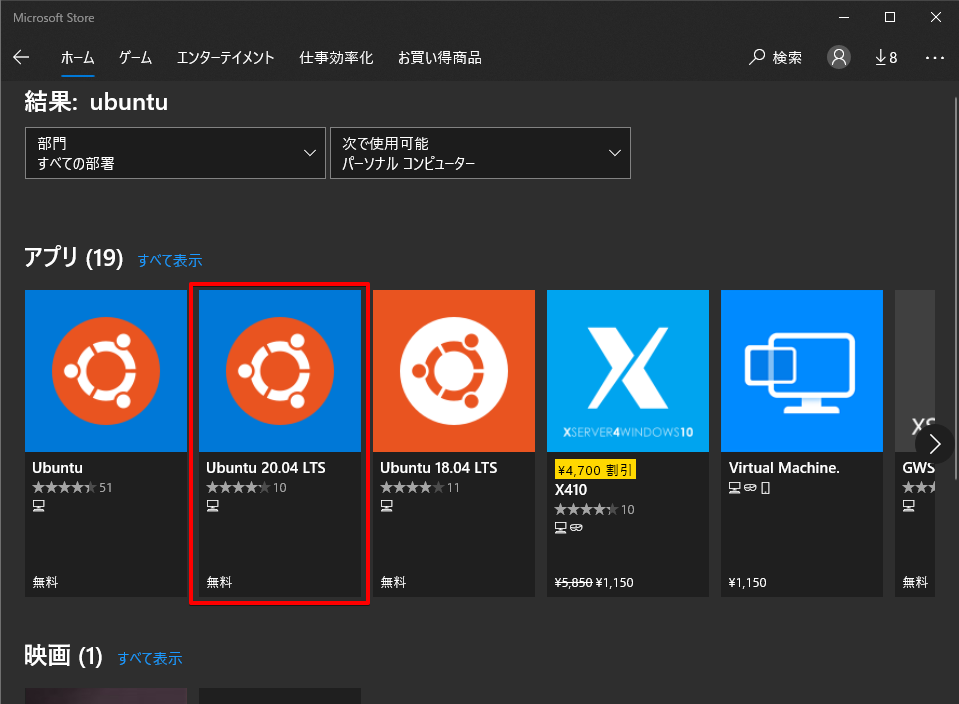Click the PC device icon under Virtual Machine.
Screen dimensions: 959x704
(735, 488)
